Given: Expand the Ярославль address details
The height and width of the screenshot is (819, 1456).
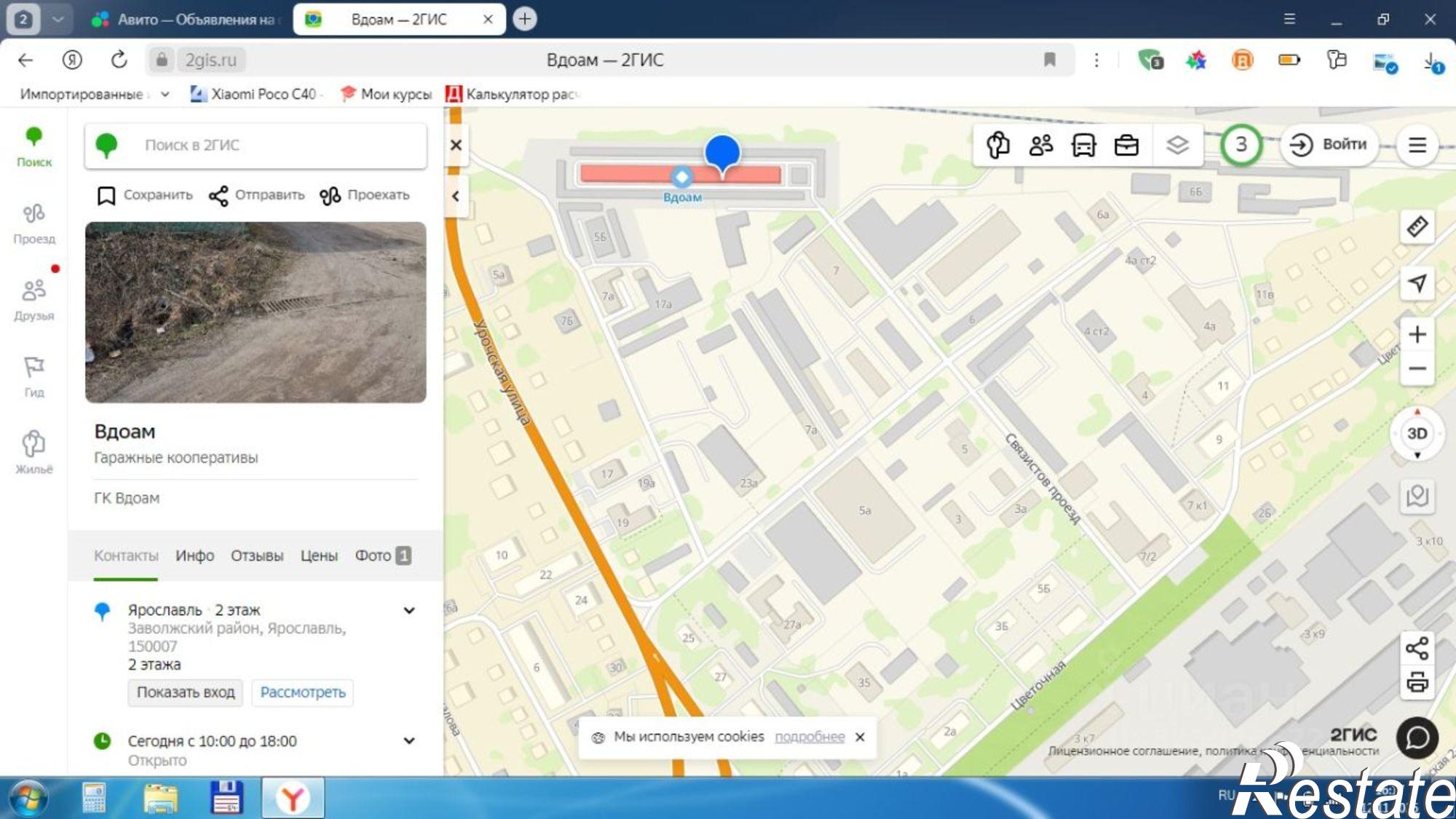Looking at the screenshot, I should [409, 610].
